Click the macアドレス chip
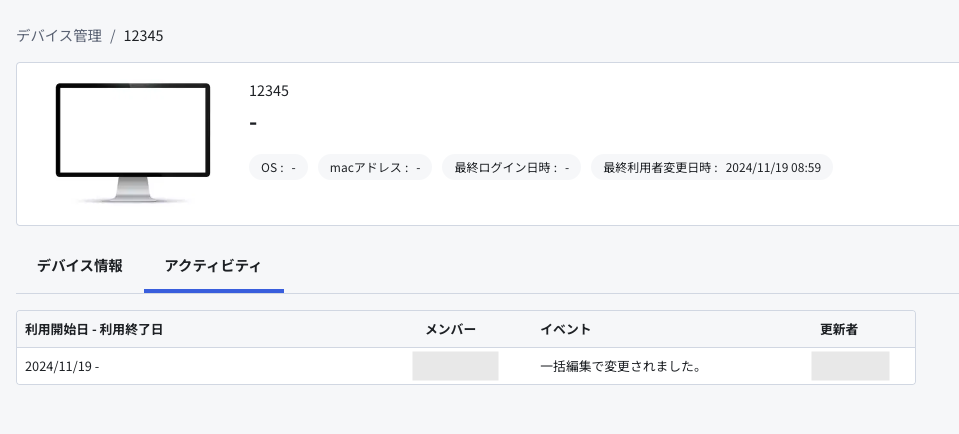This screenshot has height=434, width=959. [375, 167]
